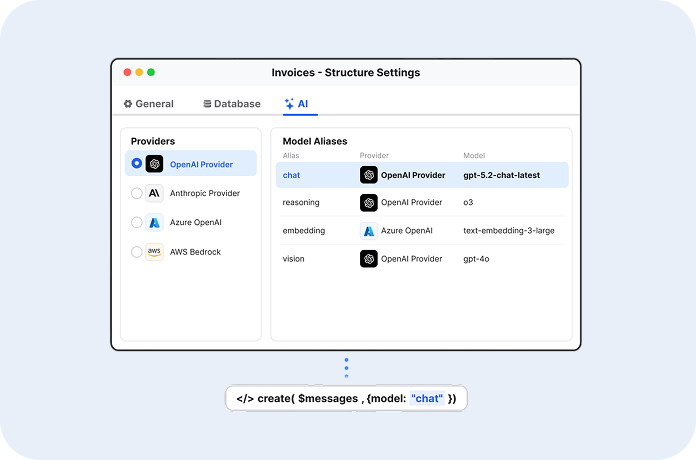This screenshot has height=460, width=696.
Task: Click the OpenAI logo in Providers list
Action: click(154, 164)
